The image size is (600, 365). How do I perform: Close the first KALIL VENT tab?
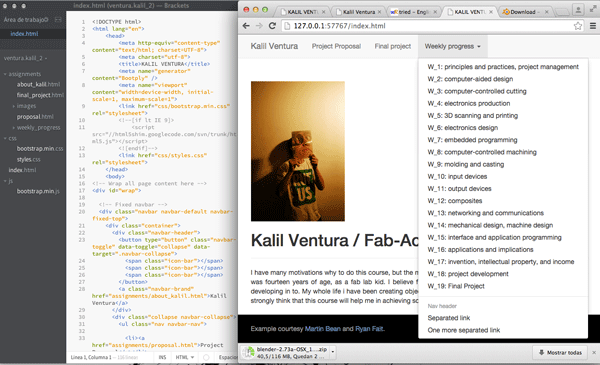coord(323,12)
